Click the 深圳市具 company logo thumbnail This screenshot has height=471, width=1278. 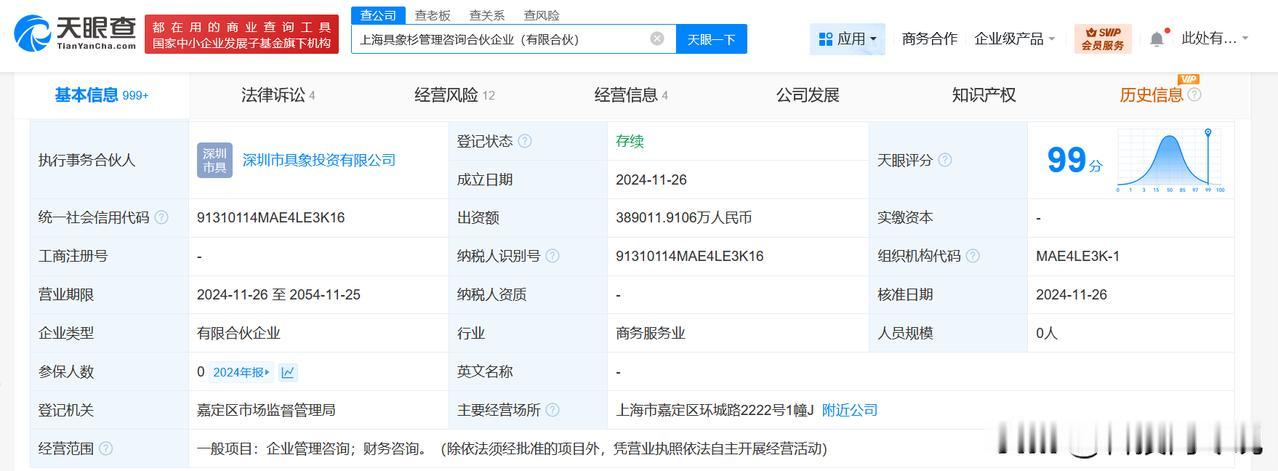215,160
